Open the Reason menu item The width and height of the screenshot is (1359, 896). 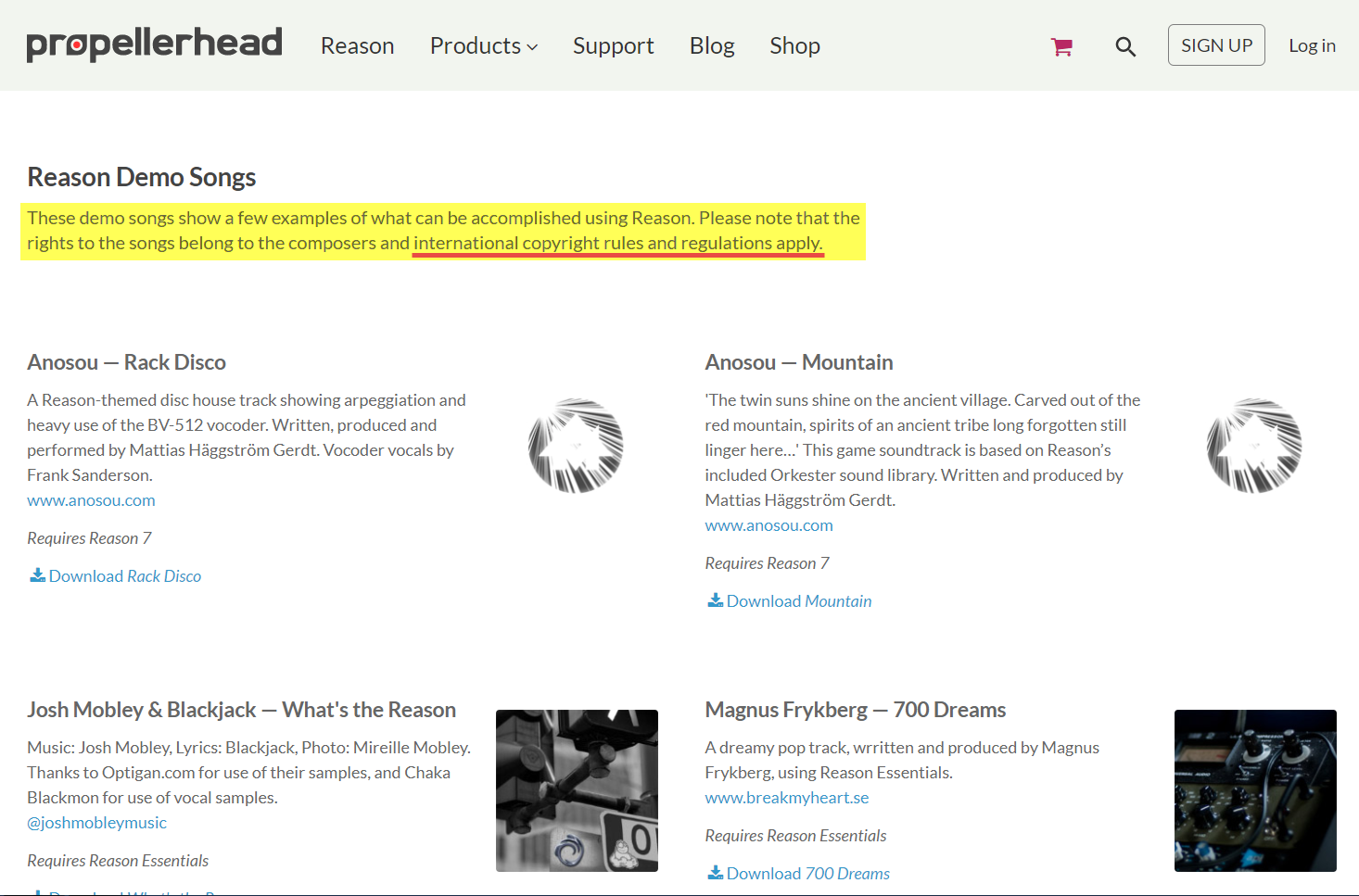point(357,45)
